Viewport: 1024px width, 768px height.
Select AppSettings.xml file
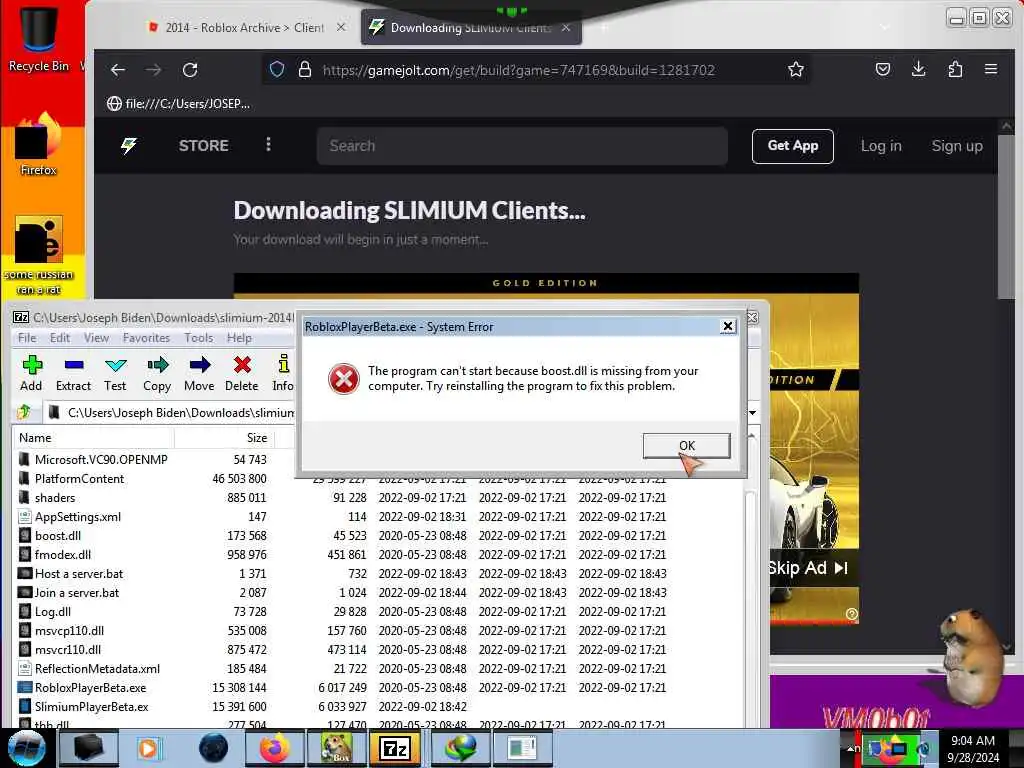coord(78,517)
